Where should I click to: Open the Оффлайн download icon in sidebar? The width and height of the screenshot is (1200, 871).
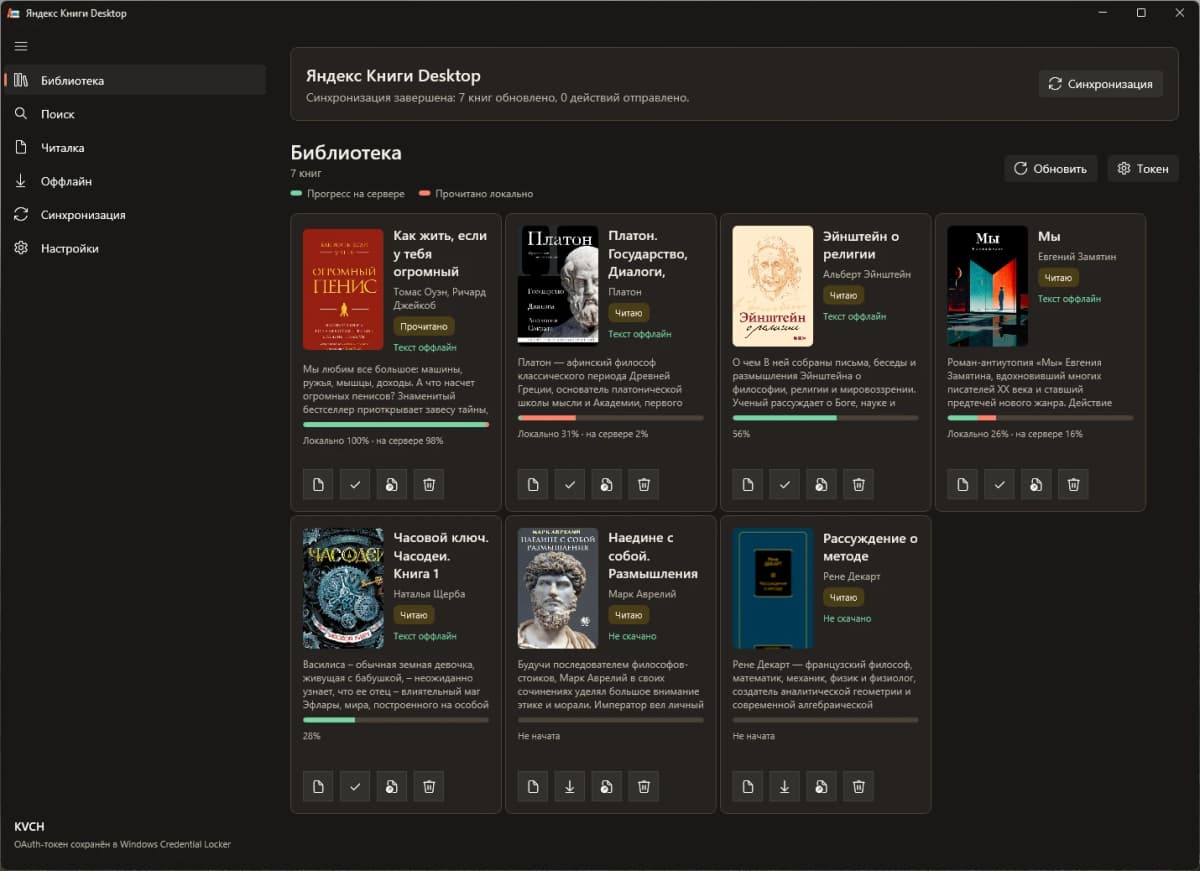tap(21, 181)
